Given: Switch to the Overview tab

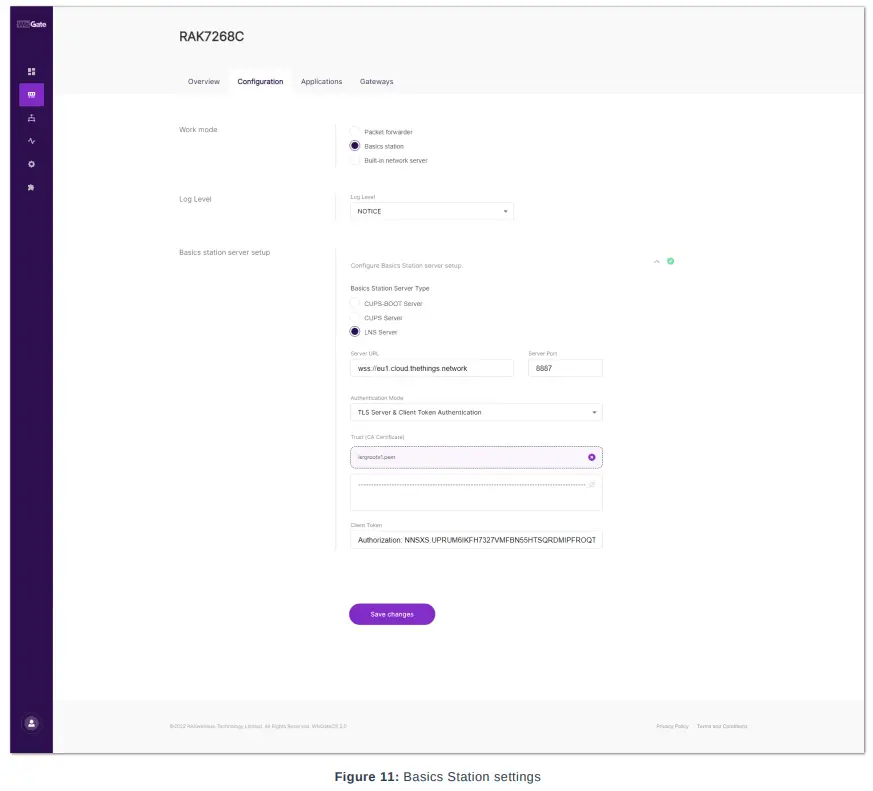Looking at the screenshot, I should [x=204, y=82].
